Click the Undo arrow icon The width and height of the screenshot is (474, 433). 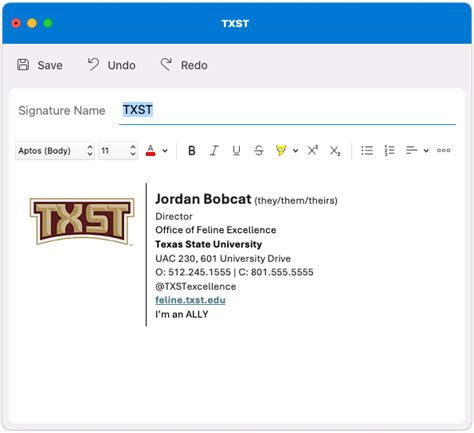pos(93,64)
